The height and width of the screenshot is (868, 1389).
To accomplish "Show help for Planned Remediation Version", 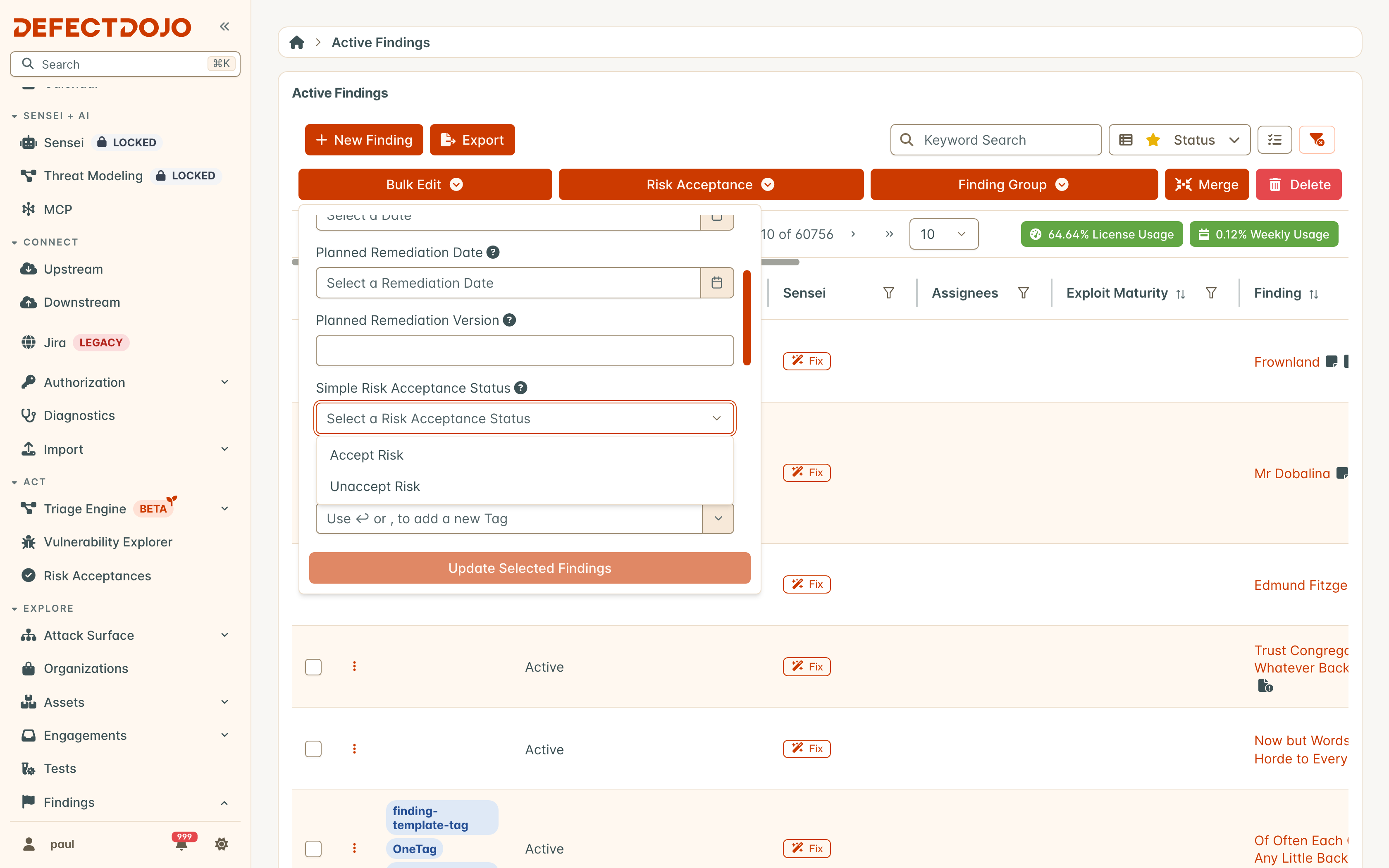I will click(x=509, y=320).
